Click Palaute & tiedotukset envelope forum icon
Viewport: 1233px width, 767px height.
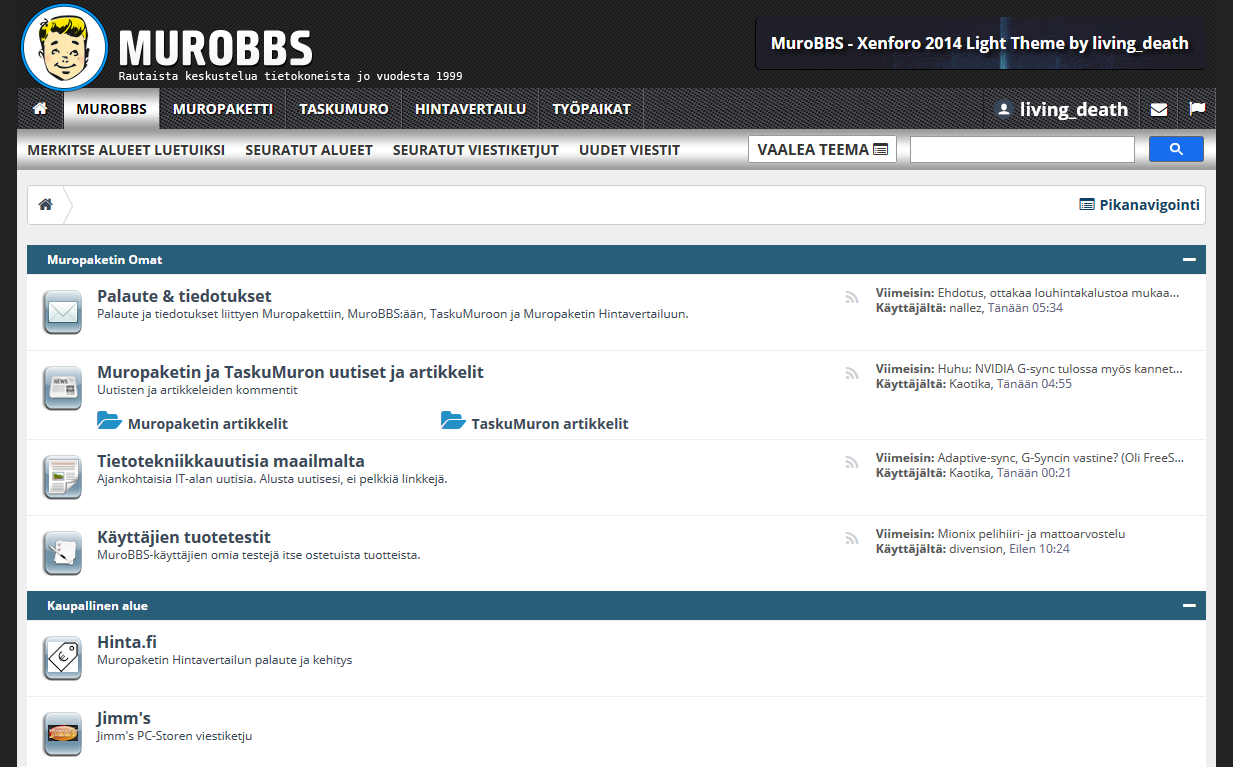pos(63,313)
